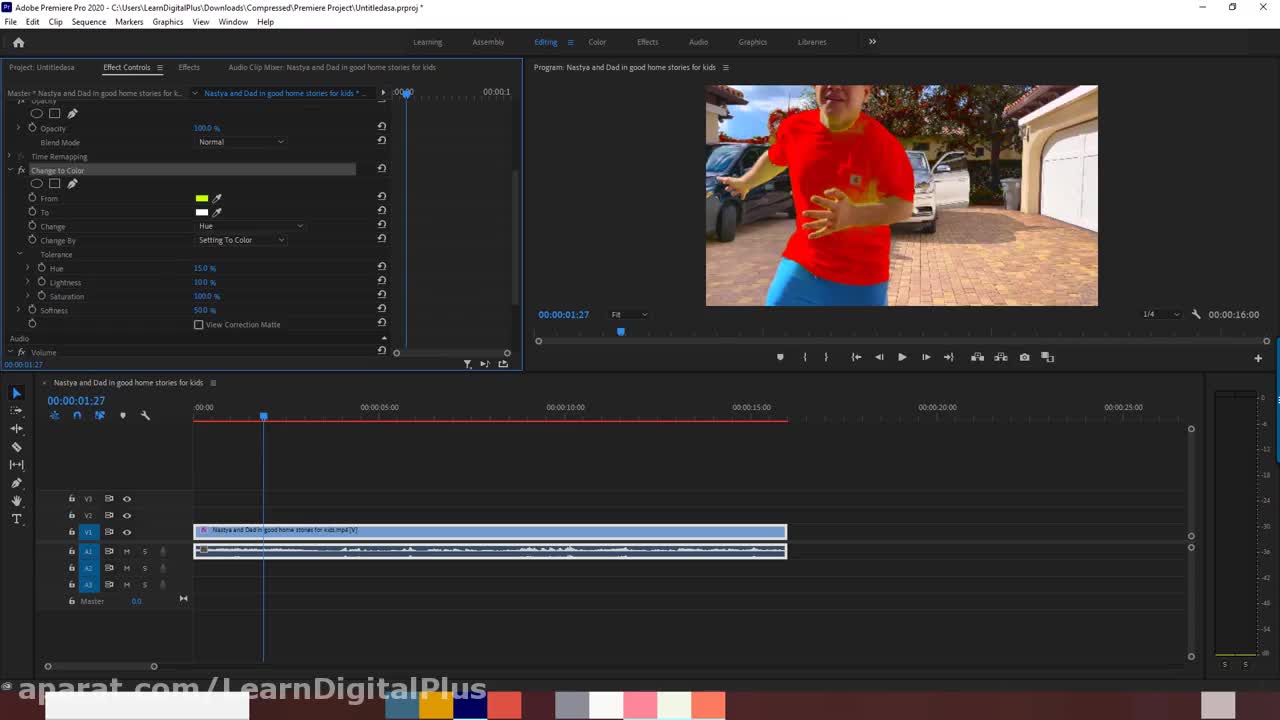Select the Hand tool

(16, 501)
